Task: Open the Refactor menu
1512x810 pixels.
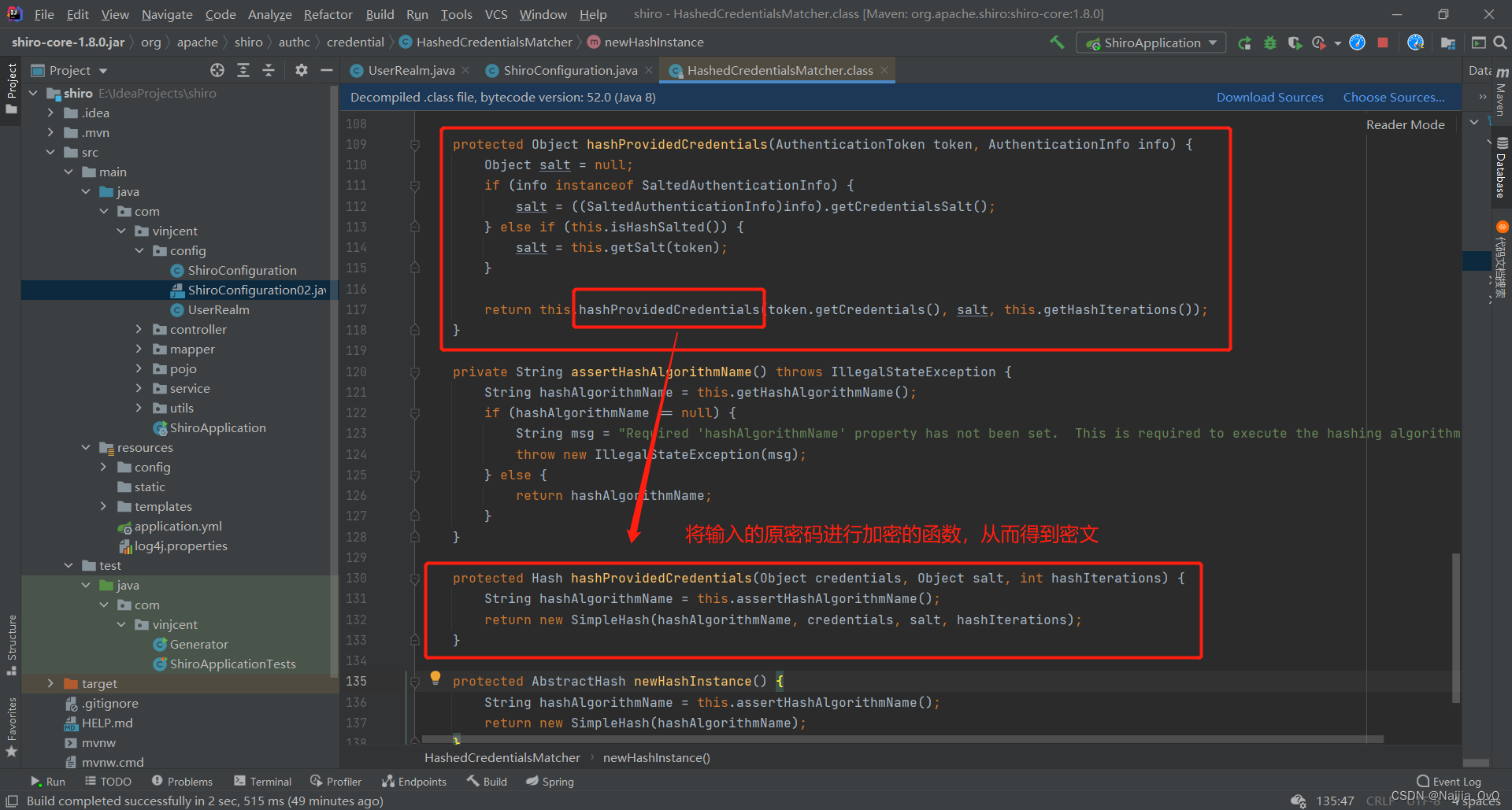Action: [328, 14]
